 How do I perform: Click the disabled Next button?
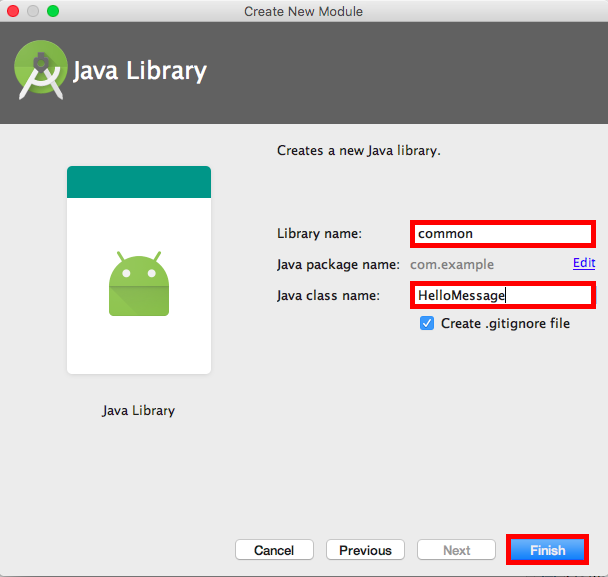(x=456, y=550)
